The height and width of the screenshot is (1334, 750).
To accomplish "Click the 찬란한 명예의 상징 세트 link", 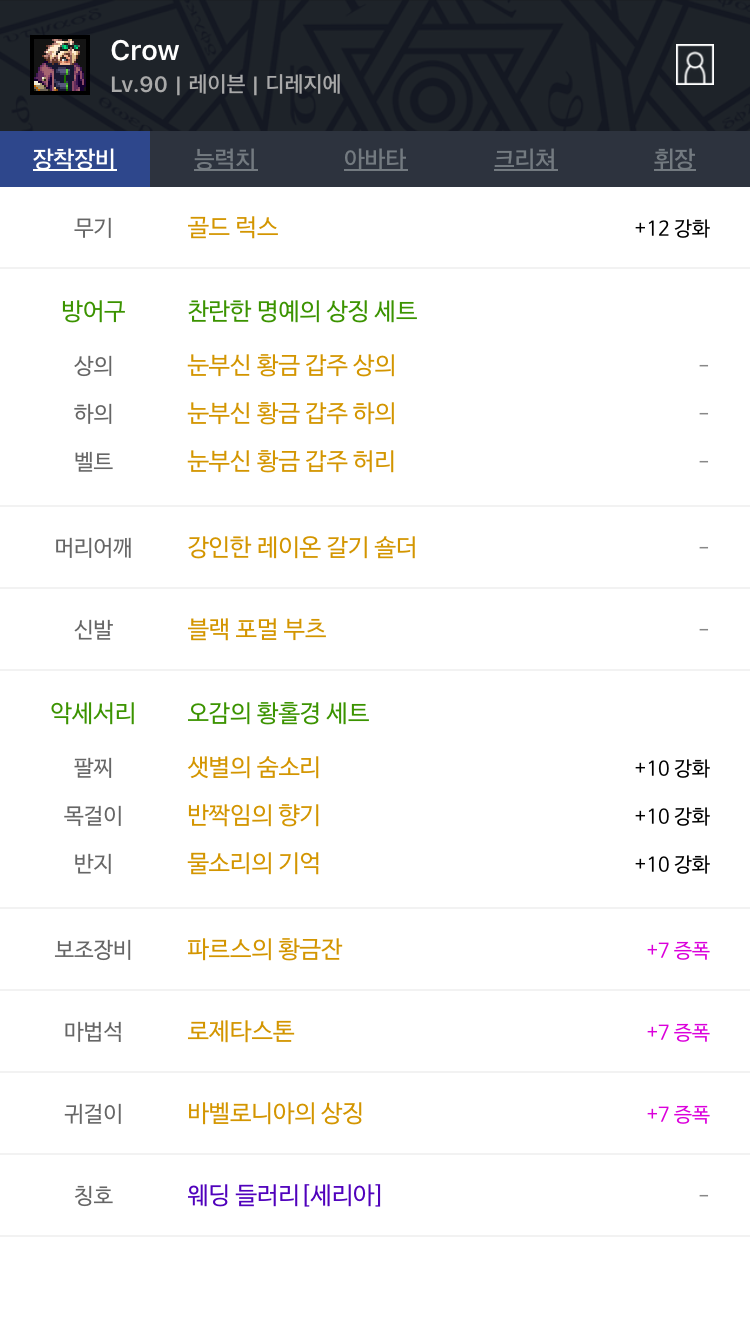I will click(x=302, y=311).
